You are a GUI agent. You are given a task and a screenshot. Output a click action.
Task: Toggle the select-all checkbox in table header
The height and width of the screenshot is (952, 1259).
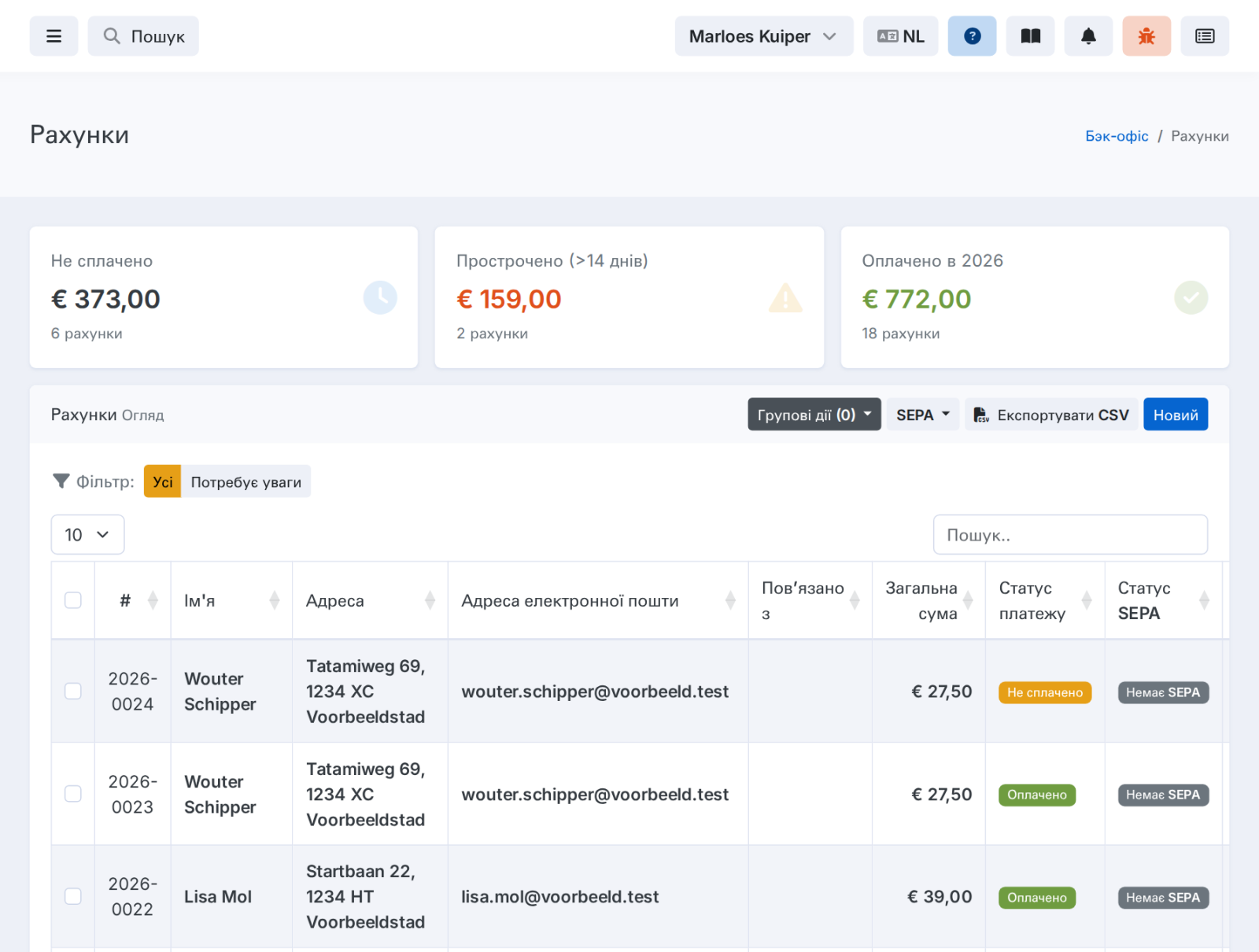click(x=73, y=600)
